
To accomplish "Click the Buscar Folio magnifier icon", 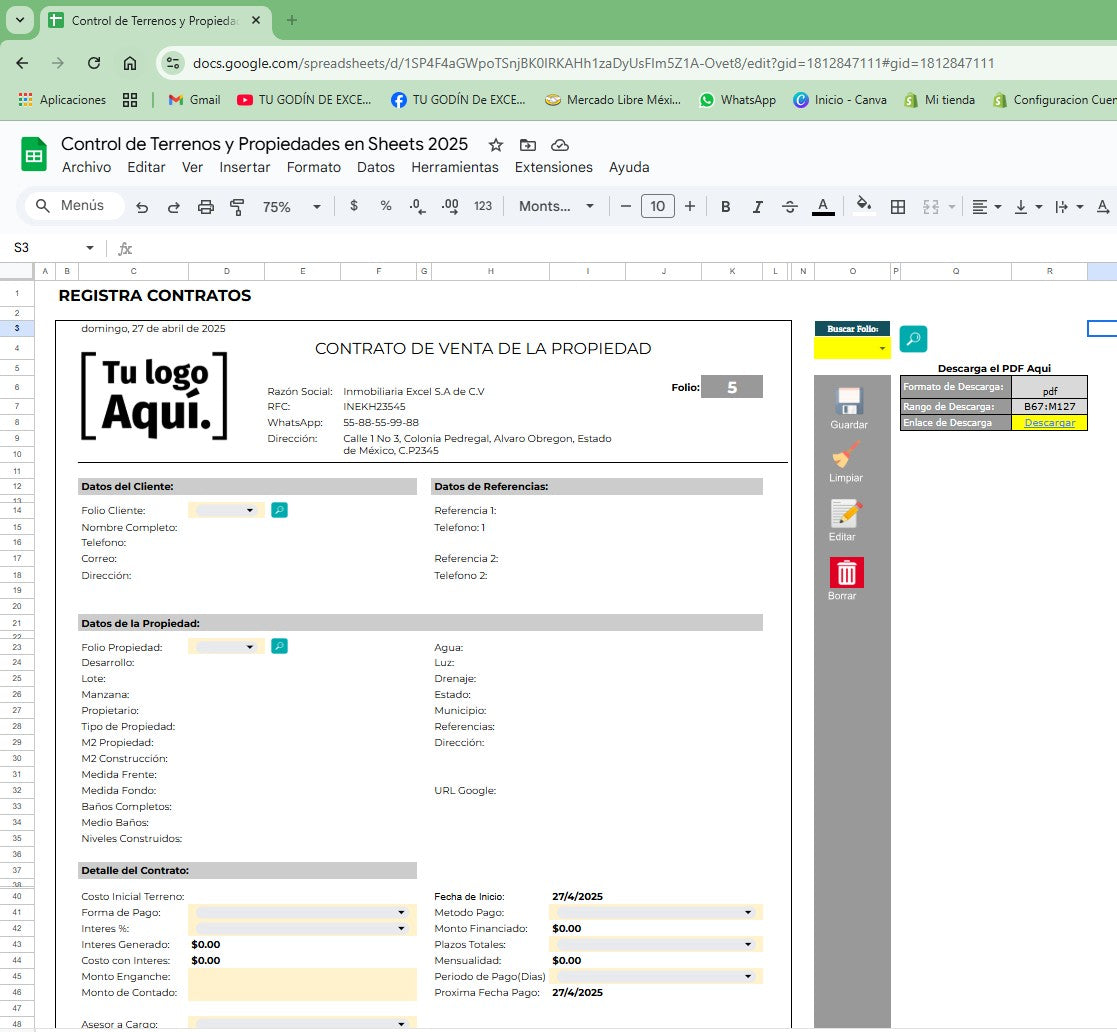I will point(912,338).
